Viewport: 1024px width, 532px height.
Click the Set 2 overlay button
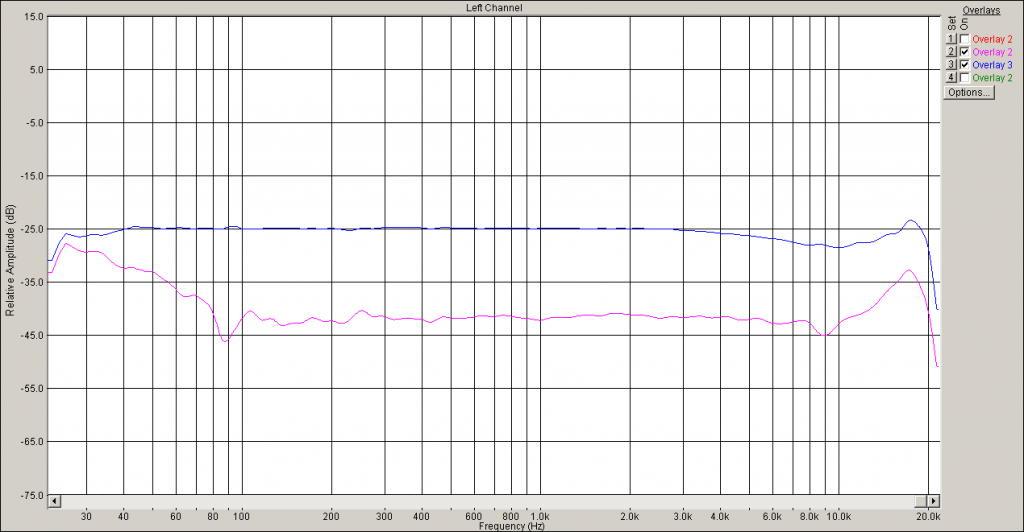coord(951,52)
